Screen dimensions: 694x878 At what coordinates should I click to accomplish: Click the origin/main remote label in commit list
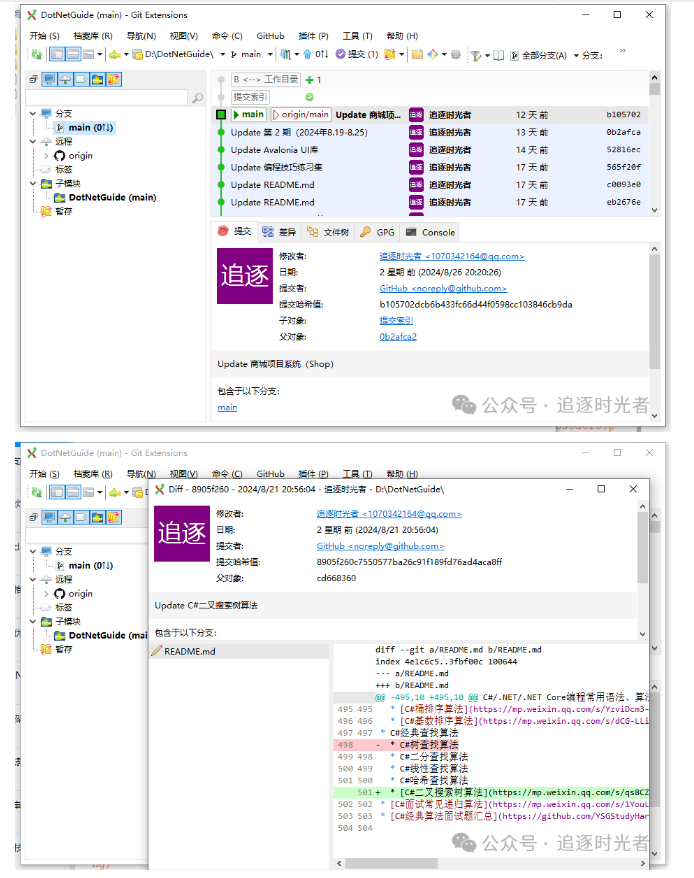point(301,115)
